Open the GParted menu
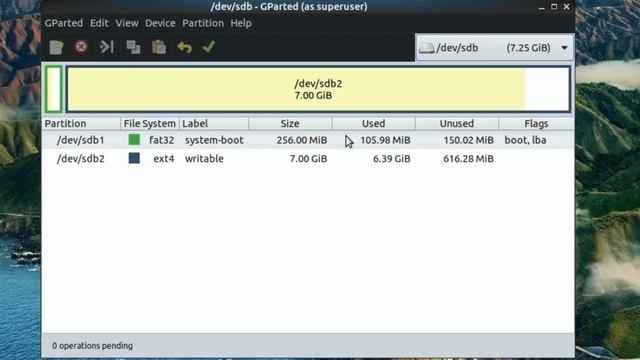 [64, 23]
